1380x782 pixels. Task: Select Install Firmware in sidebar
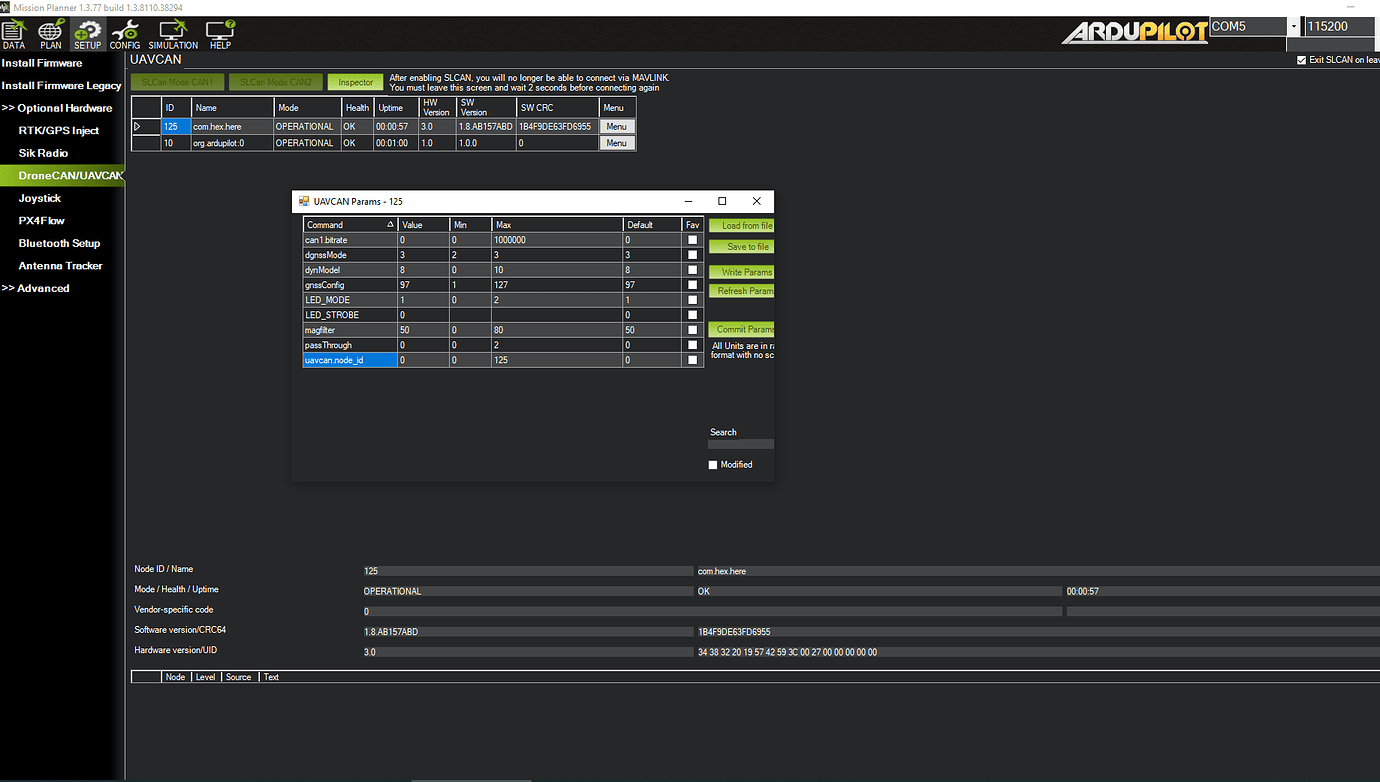pyautogui.click(x=42, y=63)
